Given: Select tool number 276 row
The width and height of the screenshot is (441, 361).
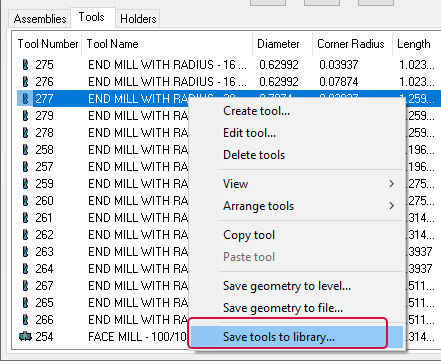Looking at the screenshot, I should [x=229, y=82].
